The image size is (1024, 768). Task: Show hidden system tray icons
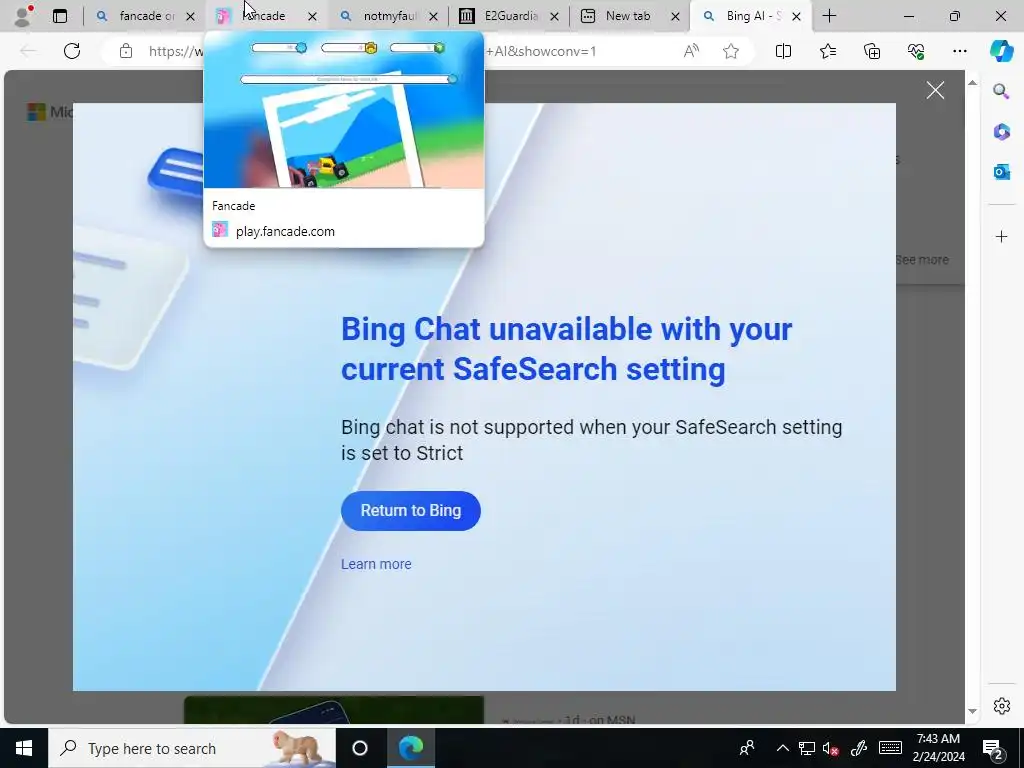click(782, 748)
